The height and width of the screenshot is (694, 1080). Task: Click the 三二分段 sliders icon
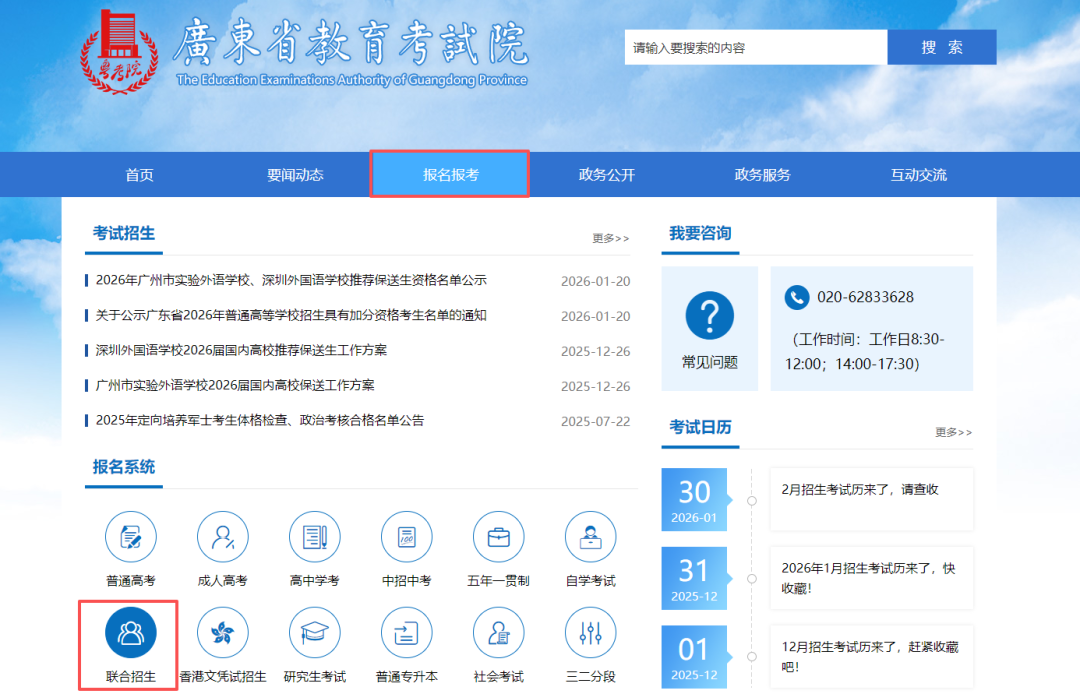coord(591,633)
